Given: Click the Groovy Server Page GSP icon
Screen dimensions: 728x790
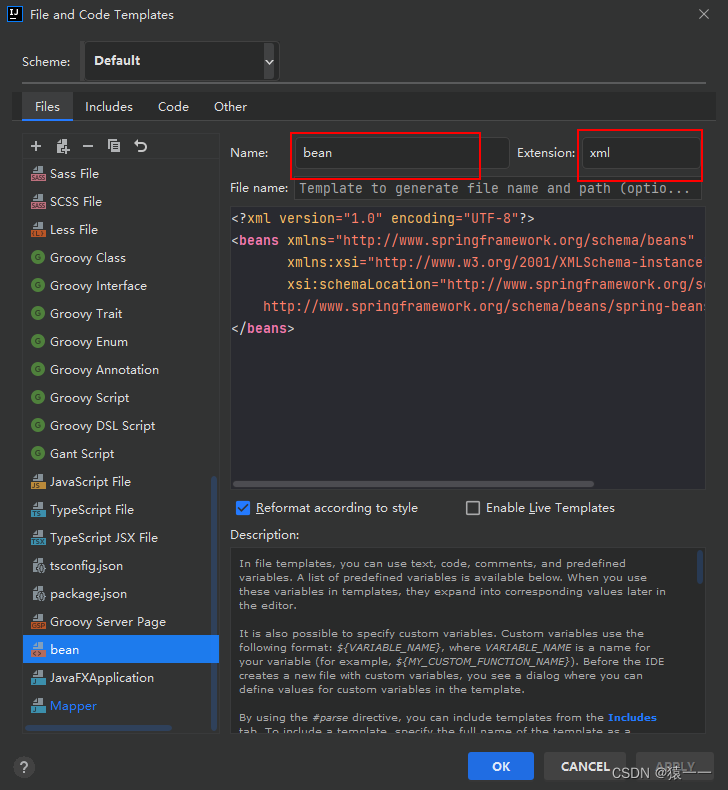Looking at the screenshot, I should pos(38,622).
